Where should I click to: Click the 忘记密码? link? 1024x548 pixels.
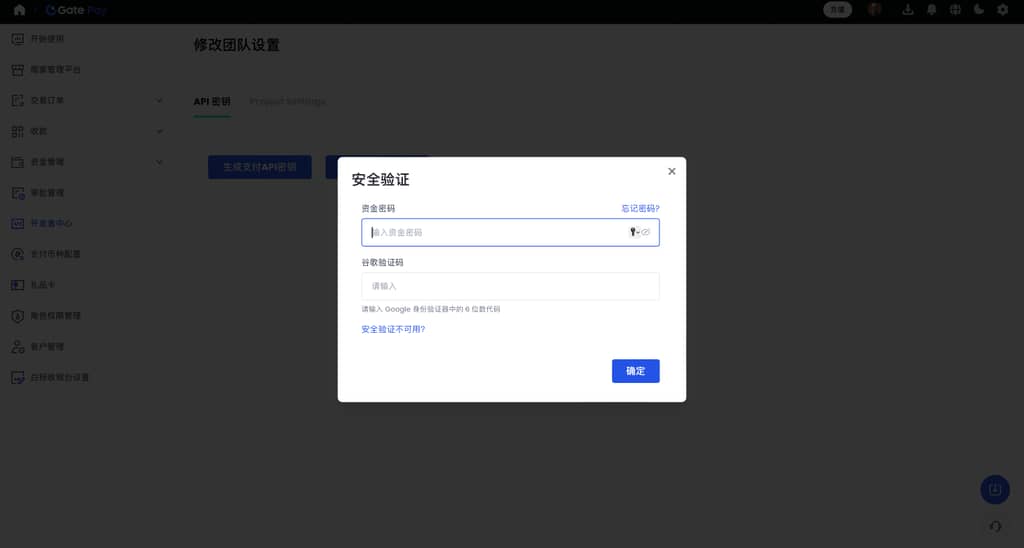click(640, 208)
